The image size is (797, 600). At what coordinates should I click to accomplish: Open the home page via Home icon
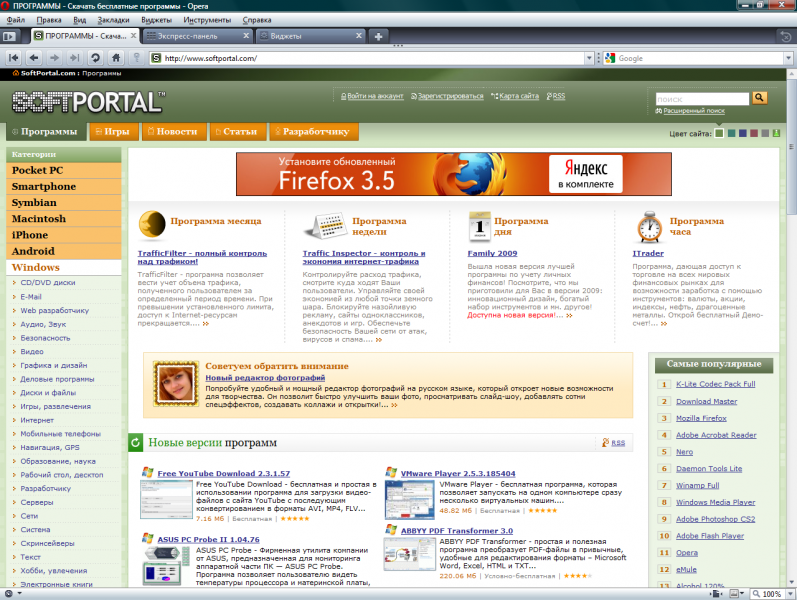(x=116, y=58)
